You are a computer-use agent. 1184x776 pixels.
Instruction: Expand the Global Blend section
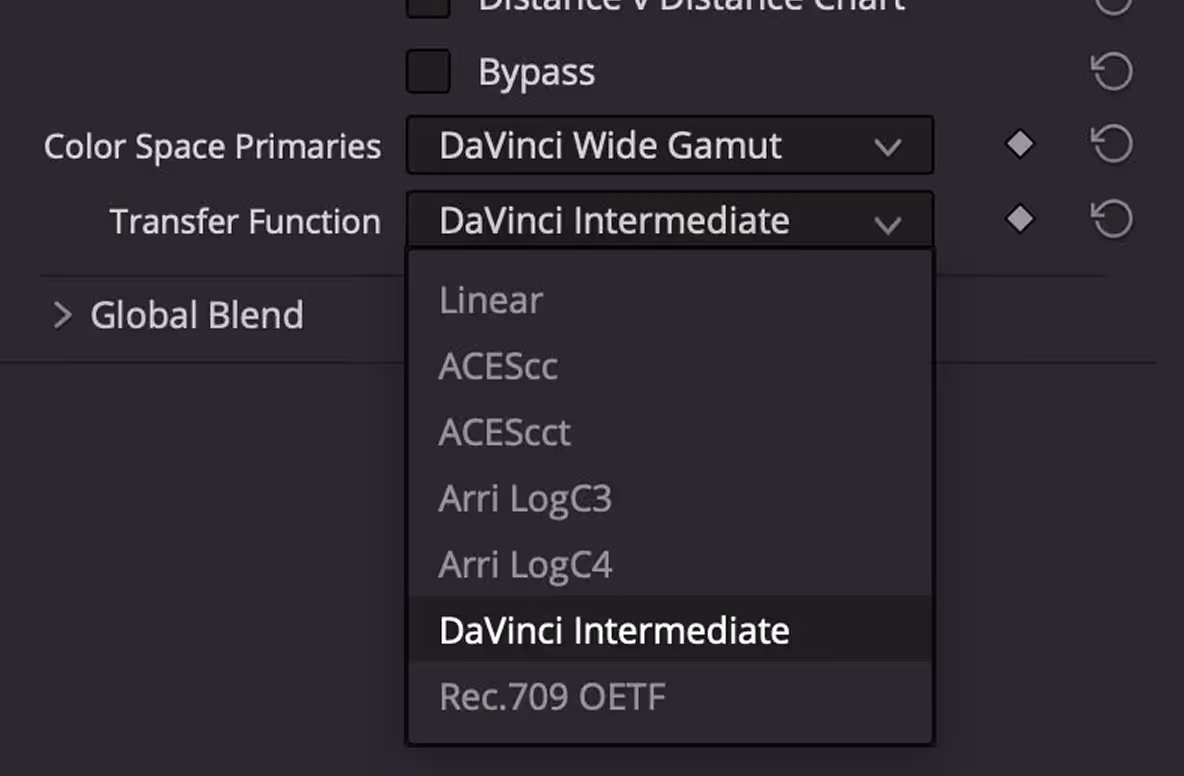pyautogui.click(x=63, y=316)
